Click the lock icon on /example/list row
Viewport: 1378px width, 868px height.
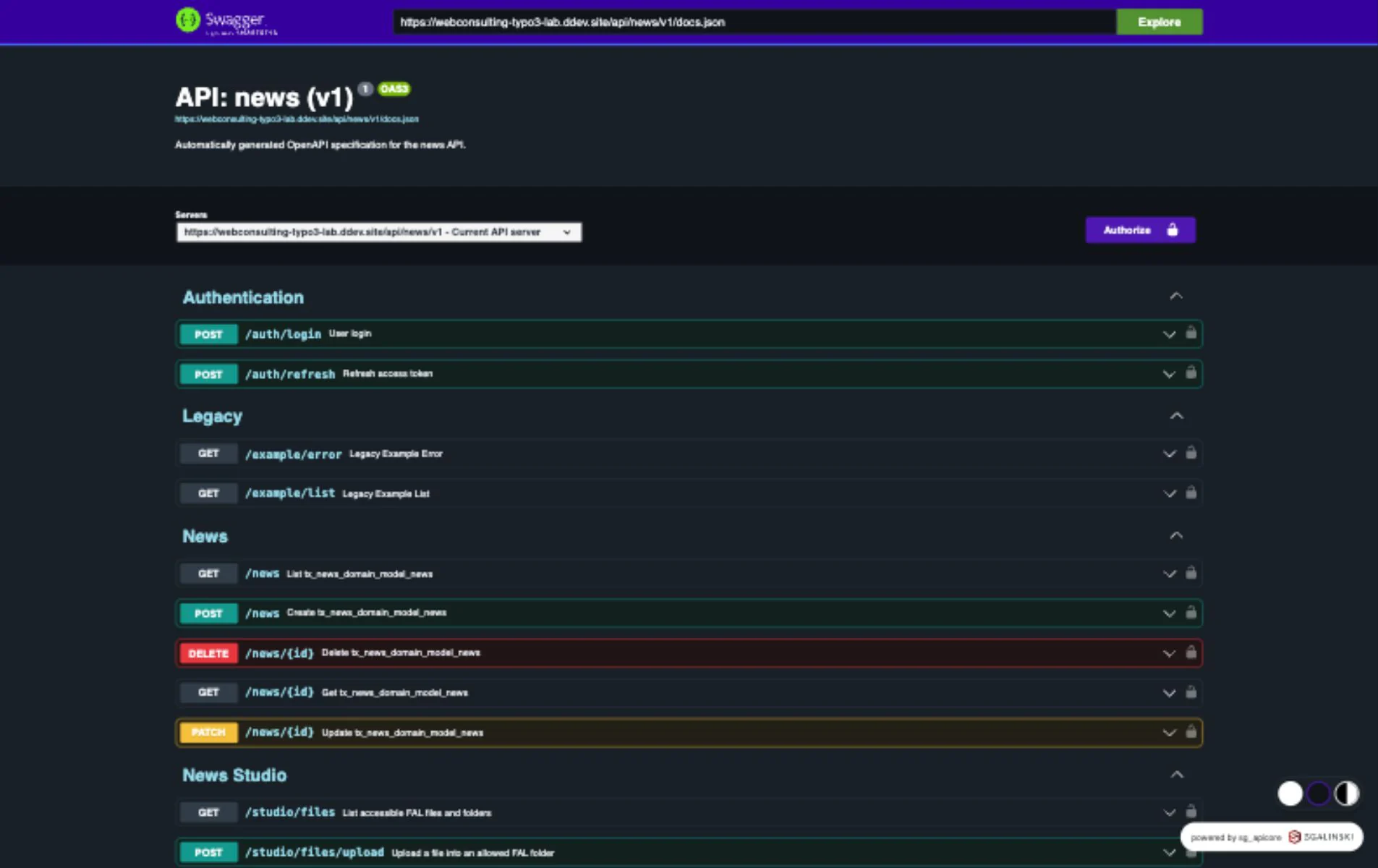[1191, 492]
